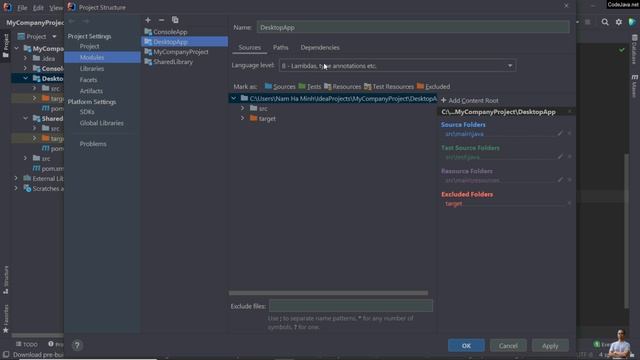The width and height of the screenshot is (640, 360).
Task: Open TODO tool window at bottom
Action: (27, 344)
